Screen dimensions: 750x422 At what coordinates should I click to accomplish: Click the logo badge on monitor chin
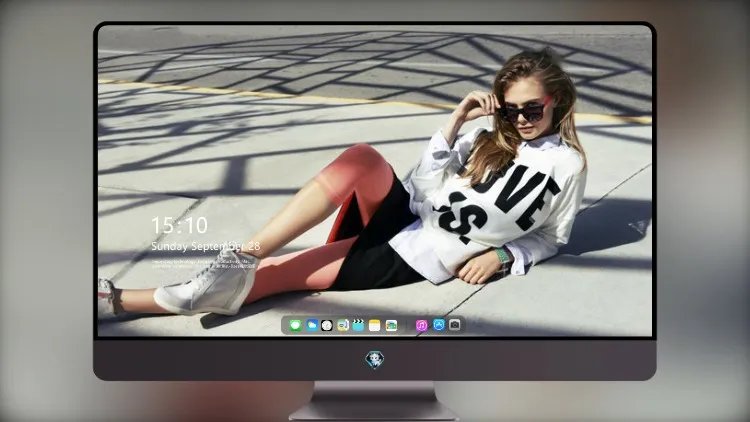(375, 360)
